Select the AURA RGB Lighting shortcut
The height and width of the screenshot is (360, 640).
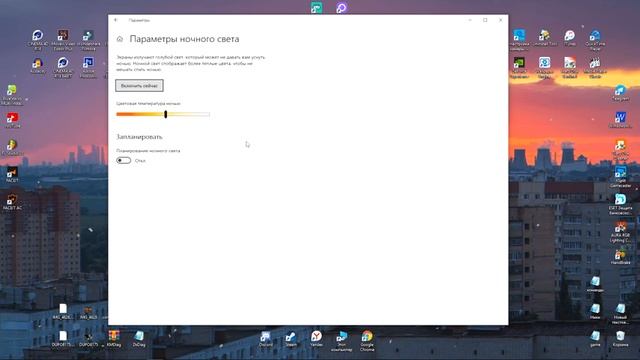[x=620, y=232]
